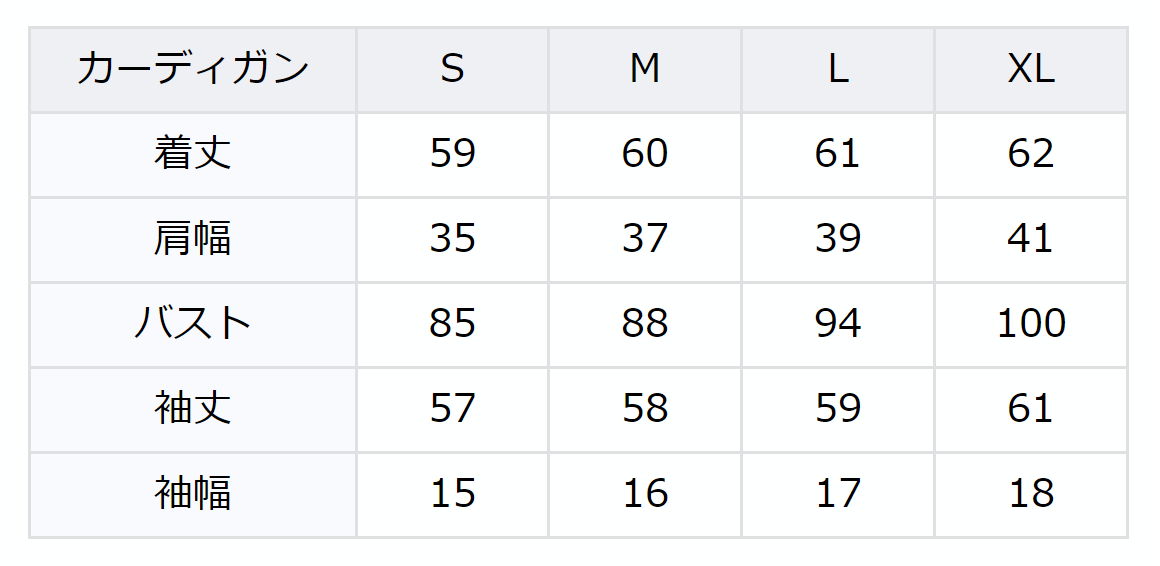Viewport: 1160px width, 566px height.
Task: Click the 肩幅 value 39 for L
Action: (x=838, y=239)
